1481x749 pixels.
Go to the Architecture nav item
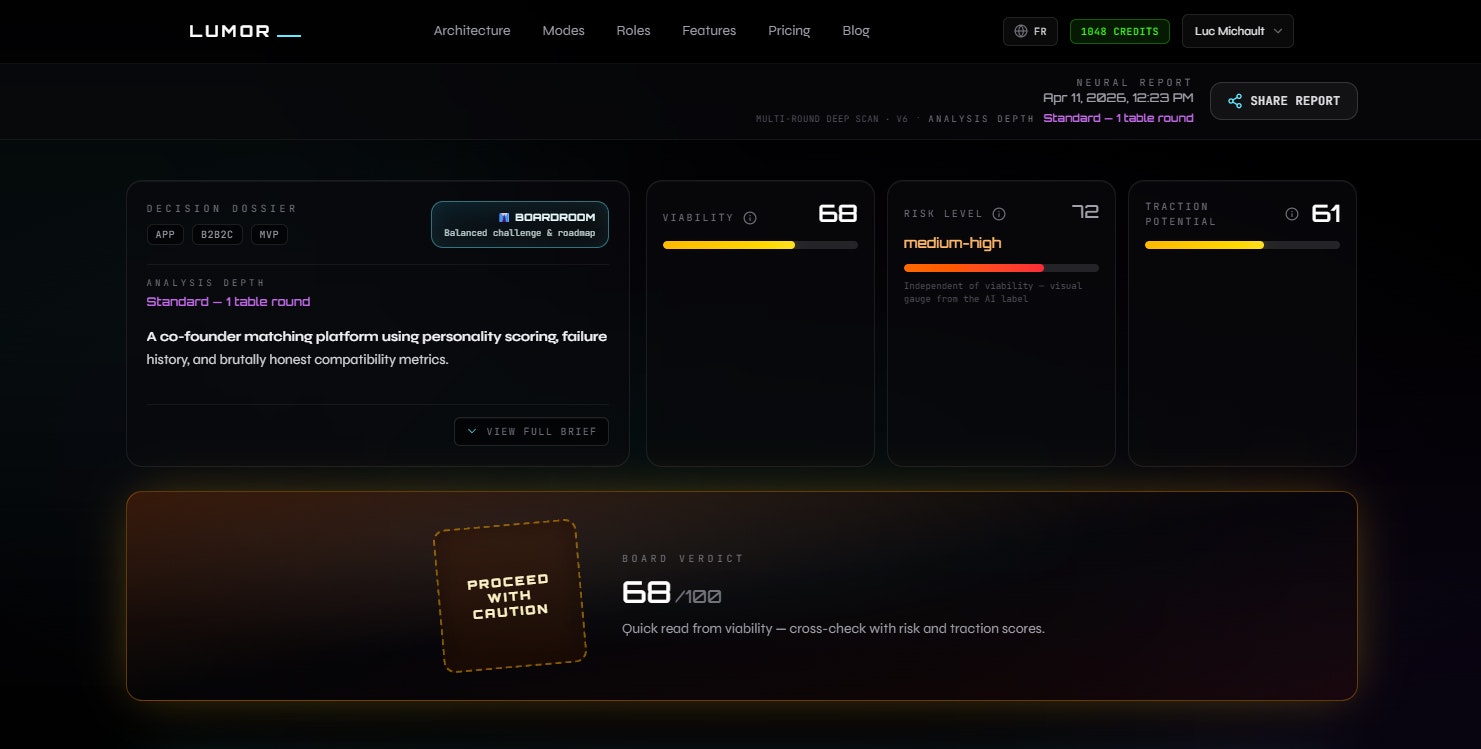(472, 31)
